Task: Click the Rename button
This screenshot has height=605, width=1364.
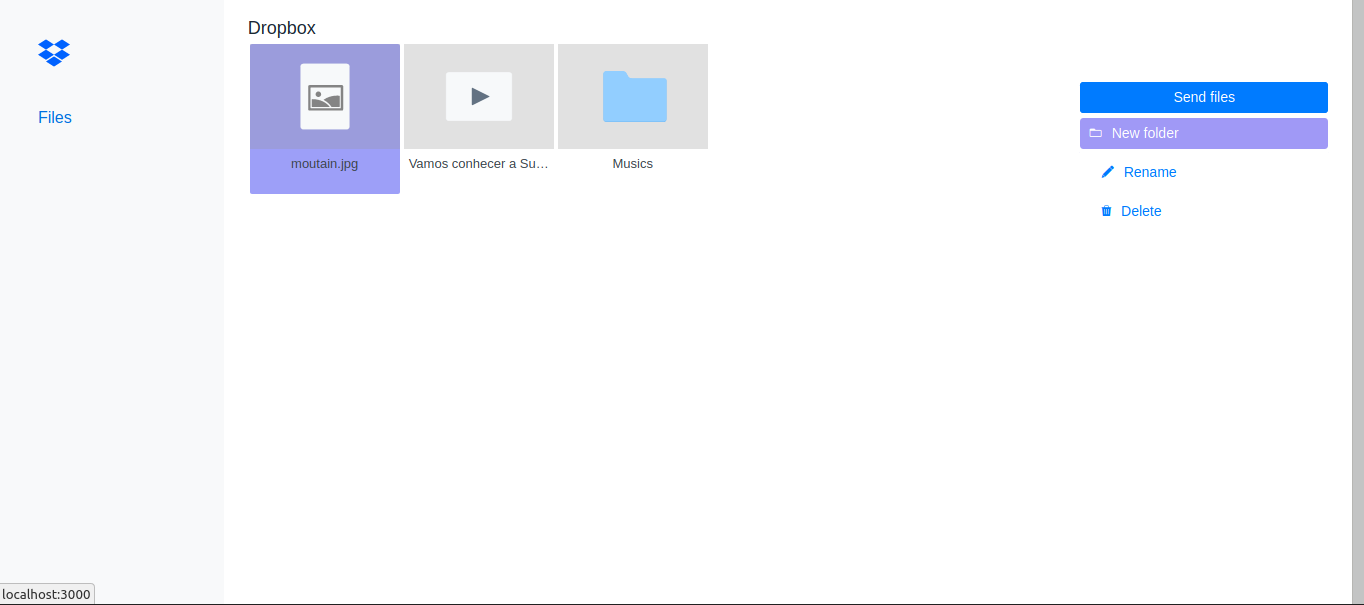Action: pyautogui.click(x=1138, y=172)
